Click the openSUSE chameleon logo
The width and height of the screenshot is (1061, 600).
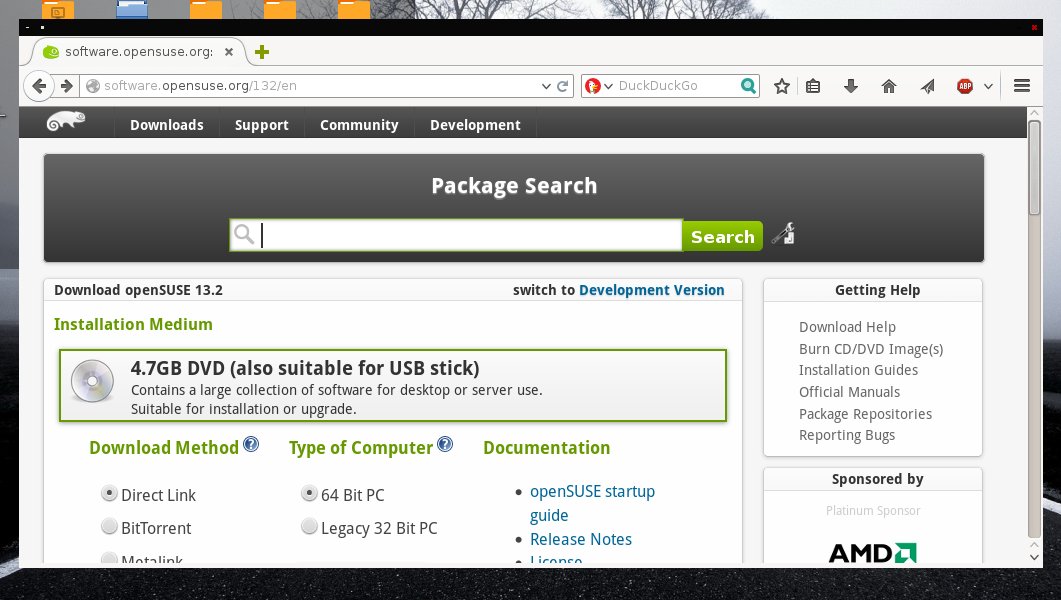(66, 121)
